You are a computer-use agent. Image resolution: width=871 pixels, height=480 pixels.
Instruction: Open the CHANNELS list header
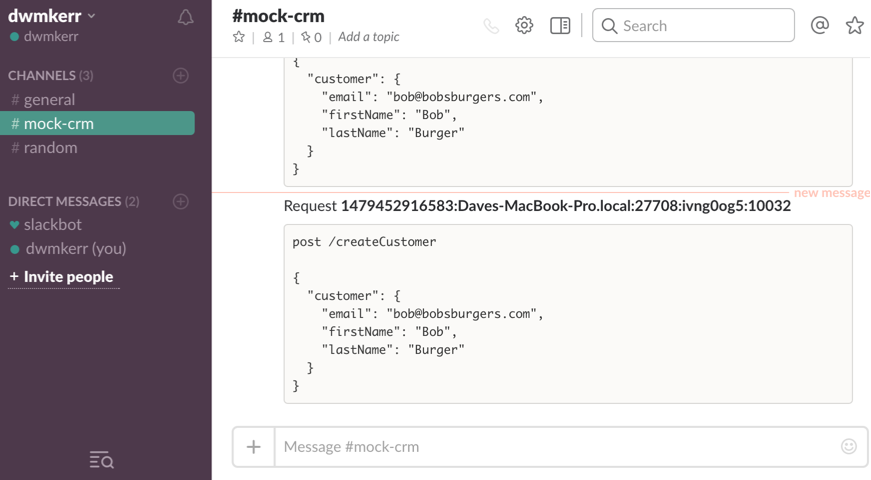(51, 76)
